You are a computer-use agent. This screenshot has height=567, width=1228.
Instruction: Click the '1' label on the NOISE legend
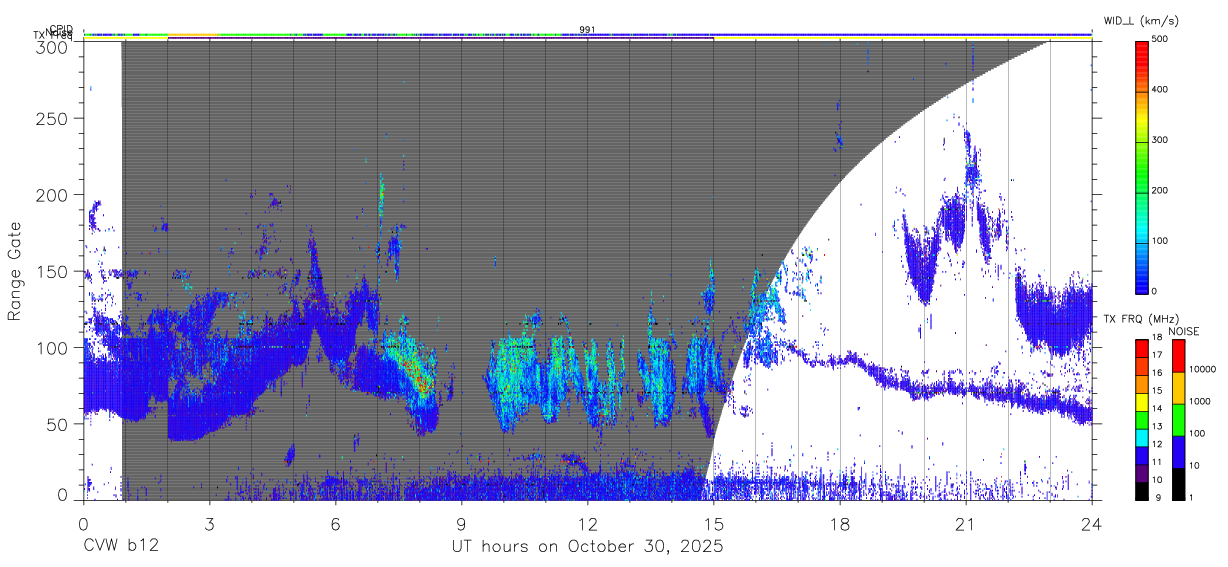point(1191,497)
